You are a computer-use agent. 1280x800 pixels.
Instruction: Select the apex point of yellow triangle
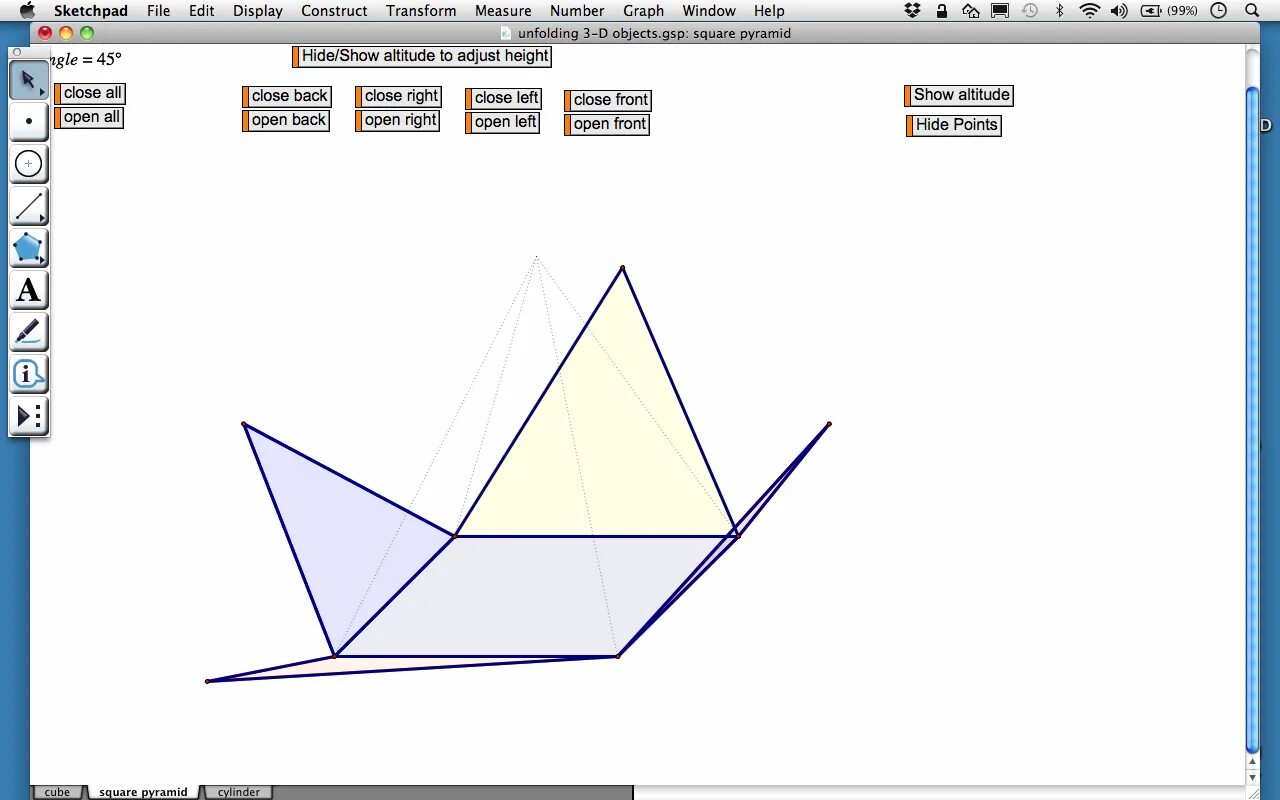[x=622, y=268]
